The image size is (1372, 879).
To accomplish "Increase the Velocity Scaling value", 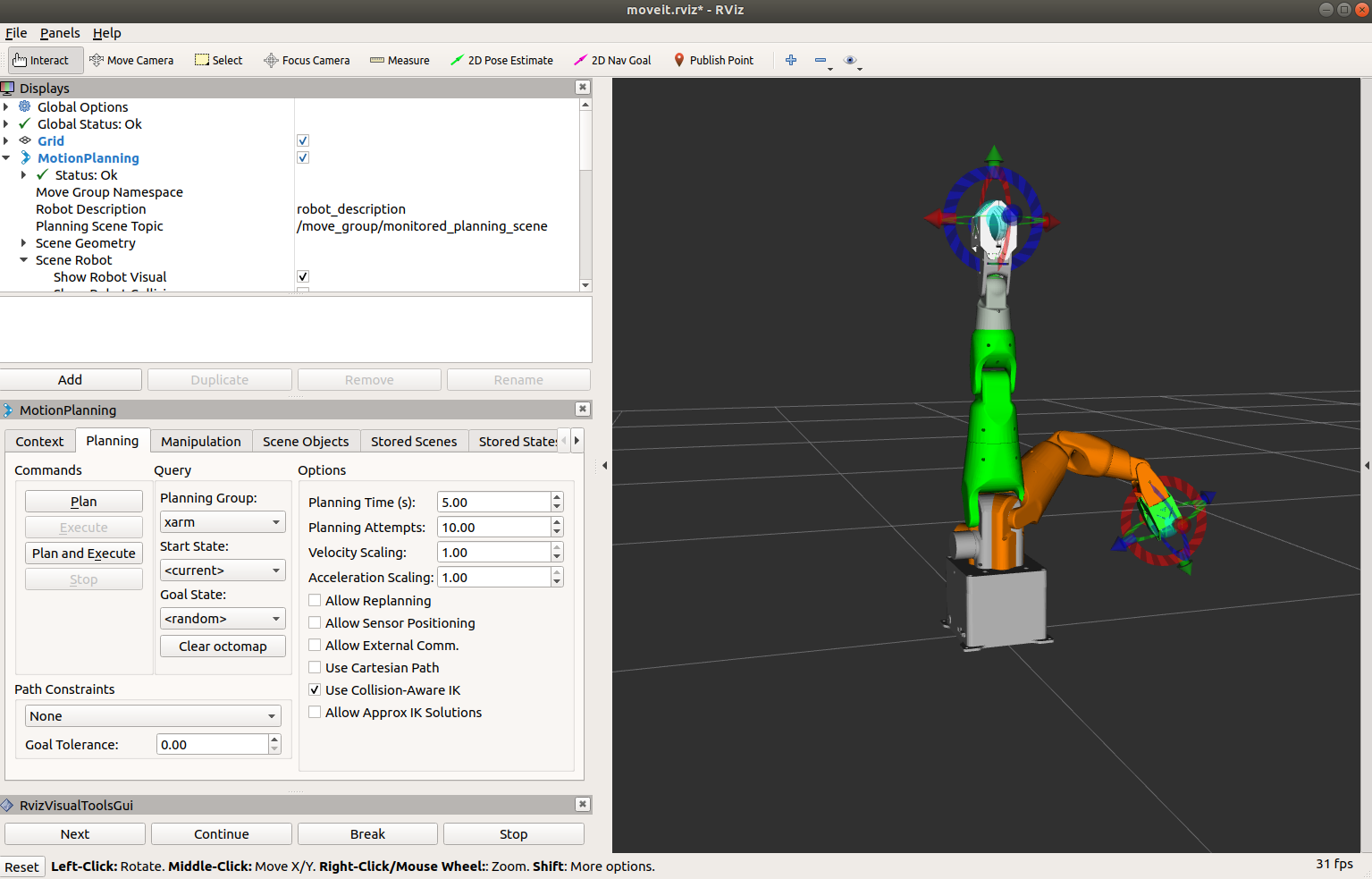I will click(x=557, y=547).
